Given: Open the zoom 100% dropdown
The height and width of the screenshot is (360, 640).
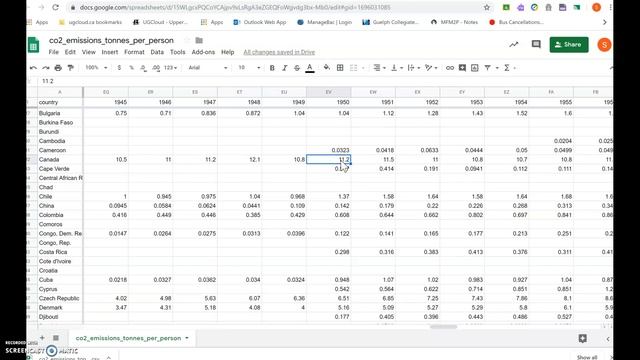Looking at the screenshot, I should click(96, 68).
